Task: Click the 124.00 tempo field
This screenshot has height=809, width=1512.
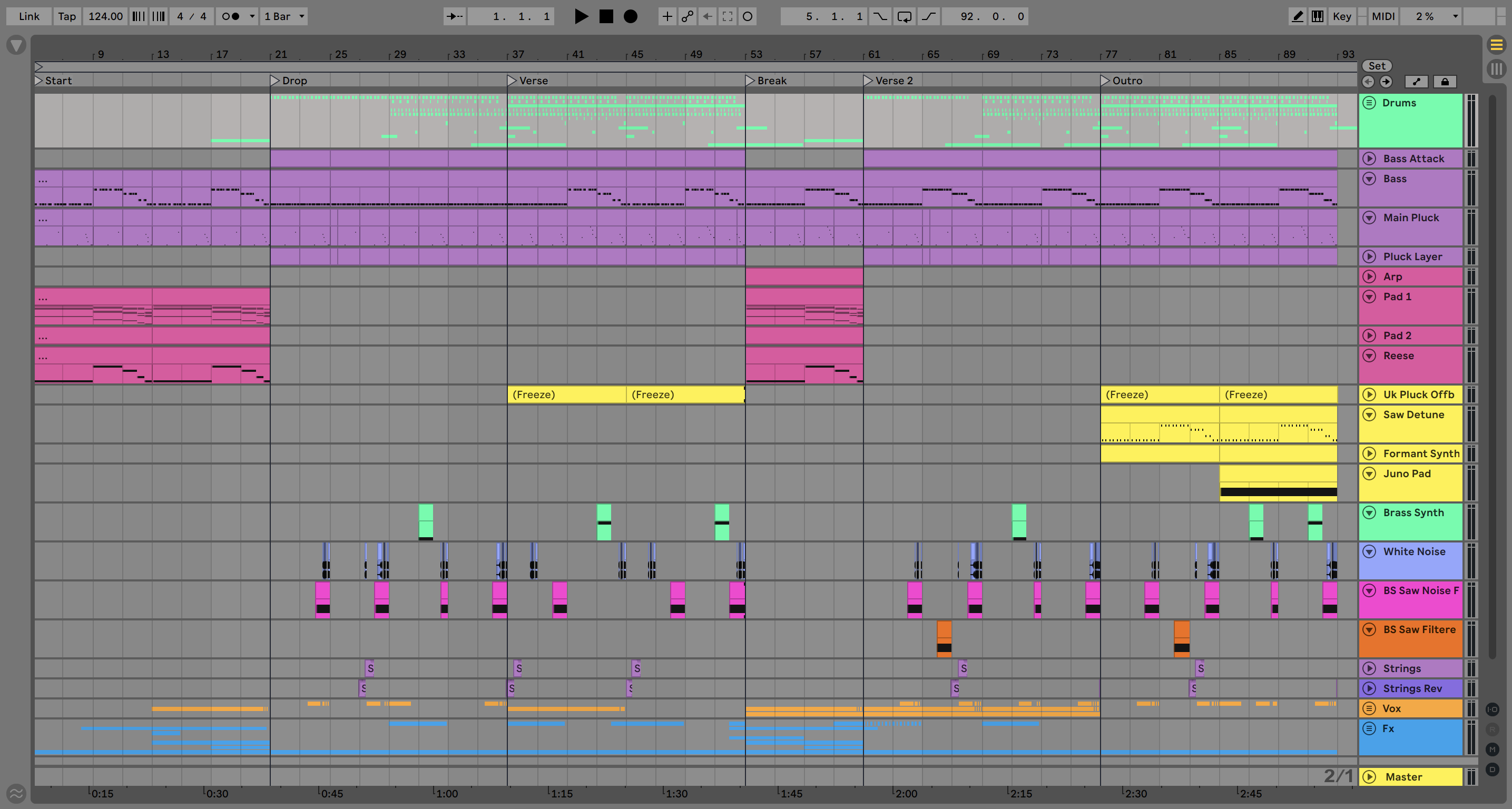Action: [x=106, y=16]
